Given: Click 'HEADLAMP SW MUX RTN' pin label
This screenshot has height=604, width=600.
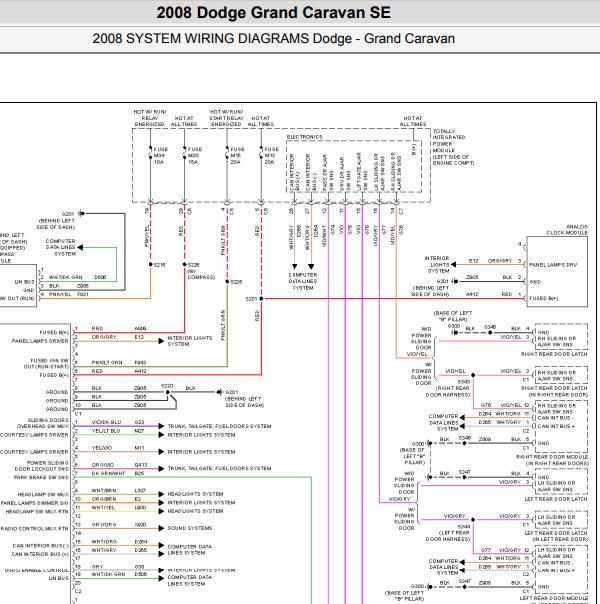Looking at the screenshot, I should point(37,512).
